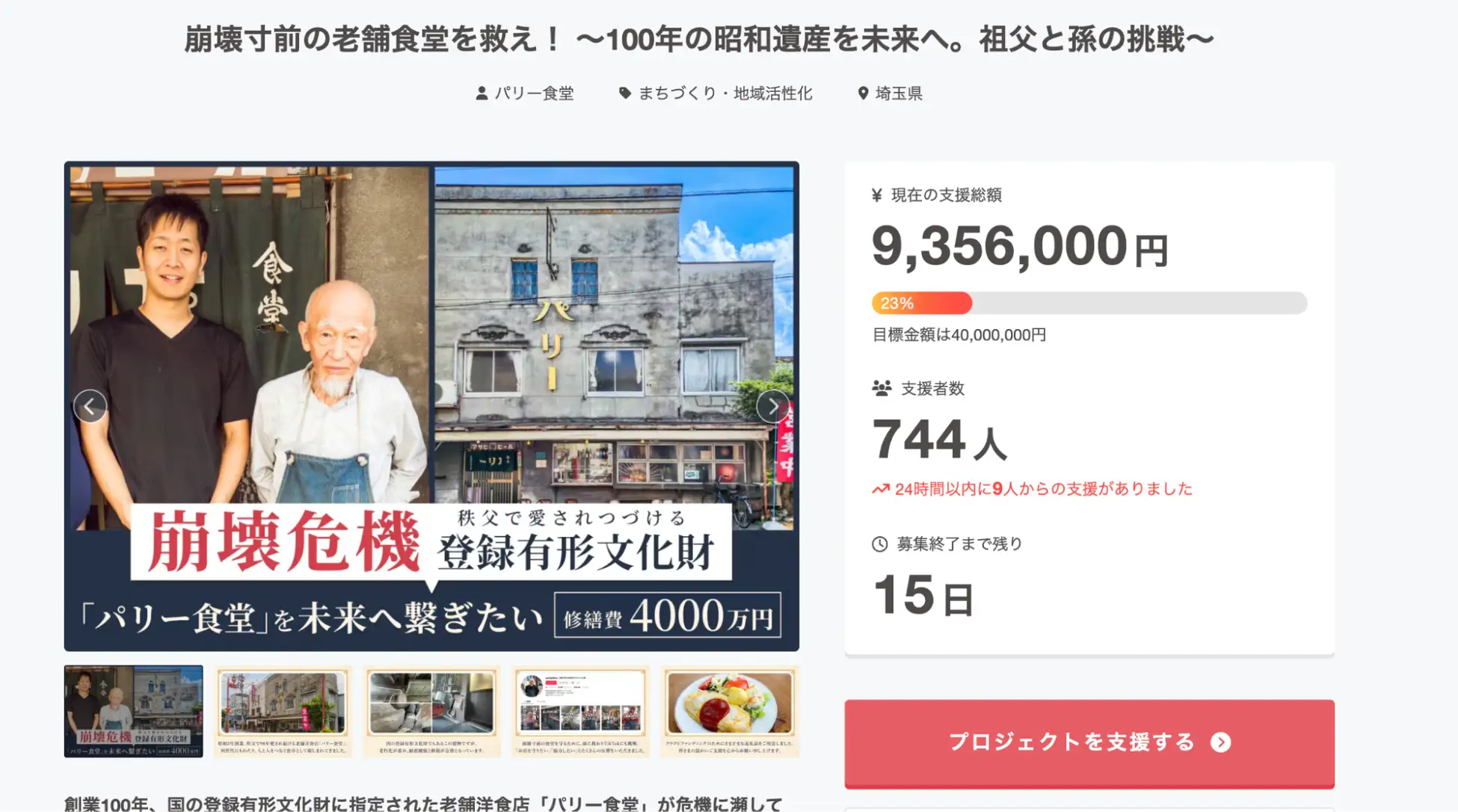The image size is (1458, 812).
Task: Click the circled arrow inside support button
Action: (x=1221, y=742)
